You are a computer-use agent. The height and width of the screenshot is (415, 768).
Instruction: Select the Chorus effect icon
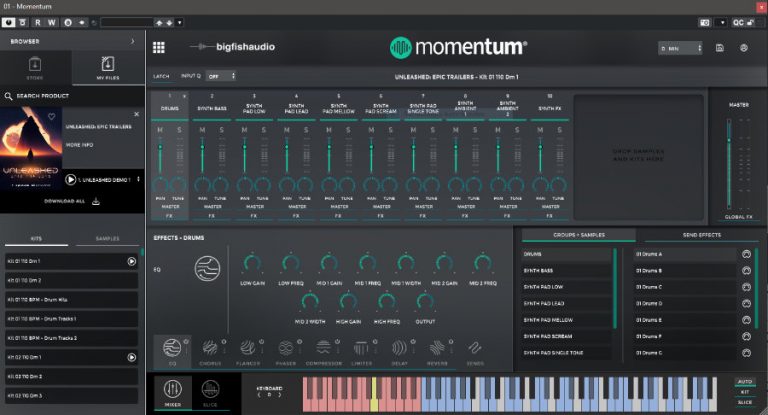(210, 349)
